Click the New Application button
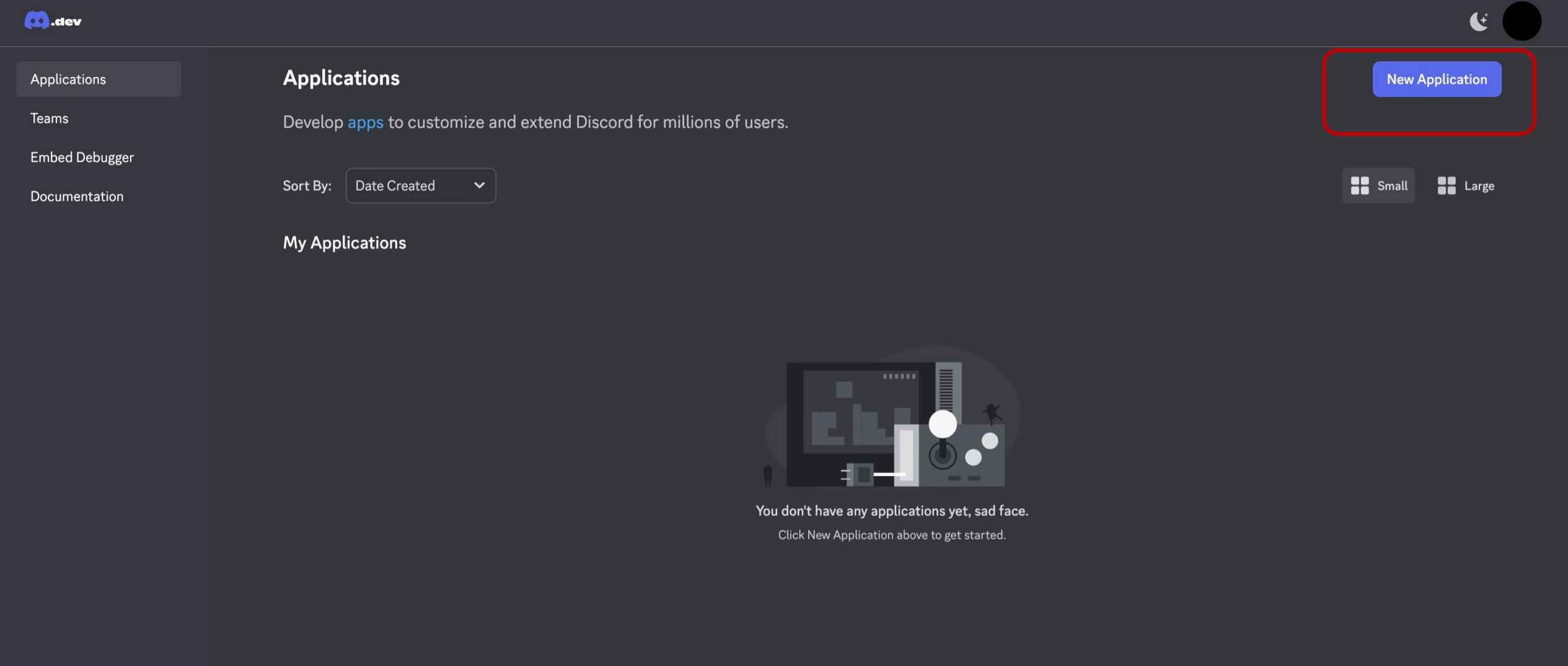This screenshot has height=666, width=1568. click(x=1437, y=79)
